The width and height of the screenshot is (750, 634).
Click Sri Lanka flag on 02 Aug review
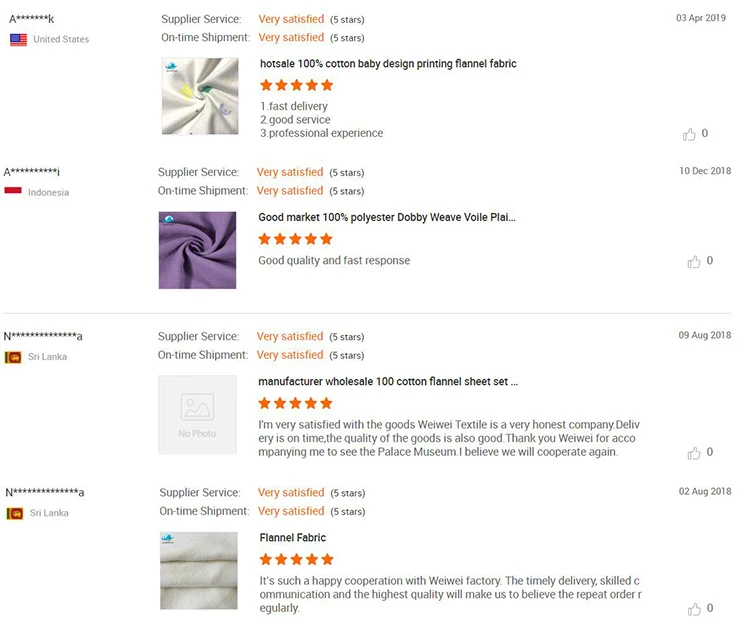(15, 513)
